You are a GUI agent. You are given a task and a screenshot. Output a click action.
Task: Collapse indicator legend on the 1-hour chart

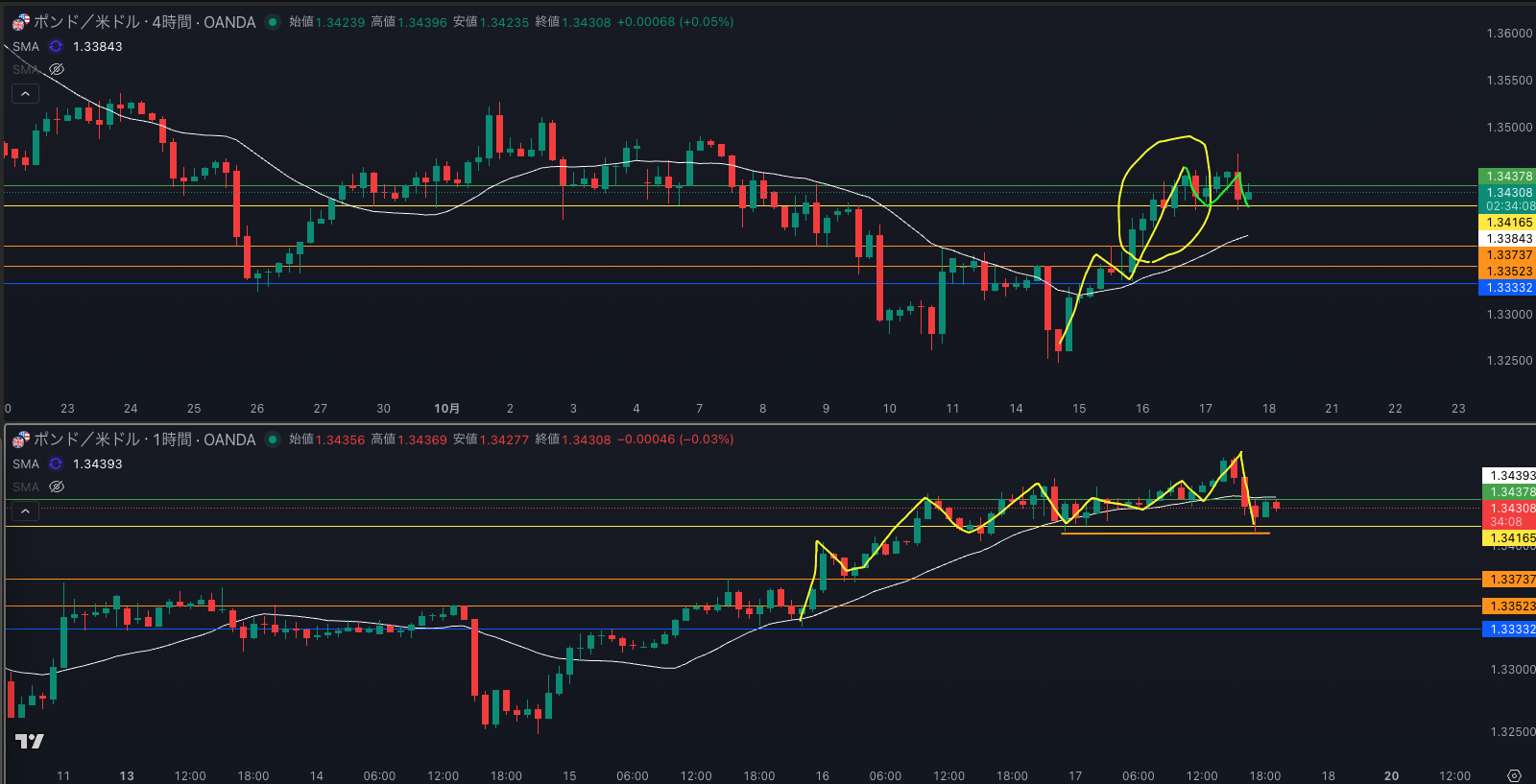point(25,511)
